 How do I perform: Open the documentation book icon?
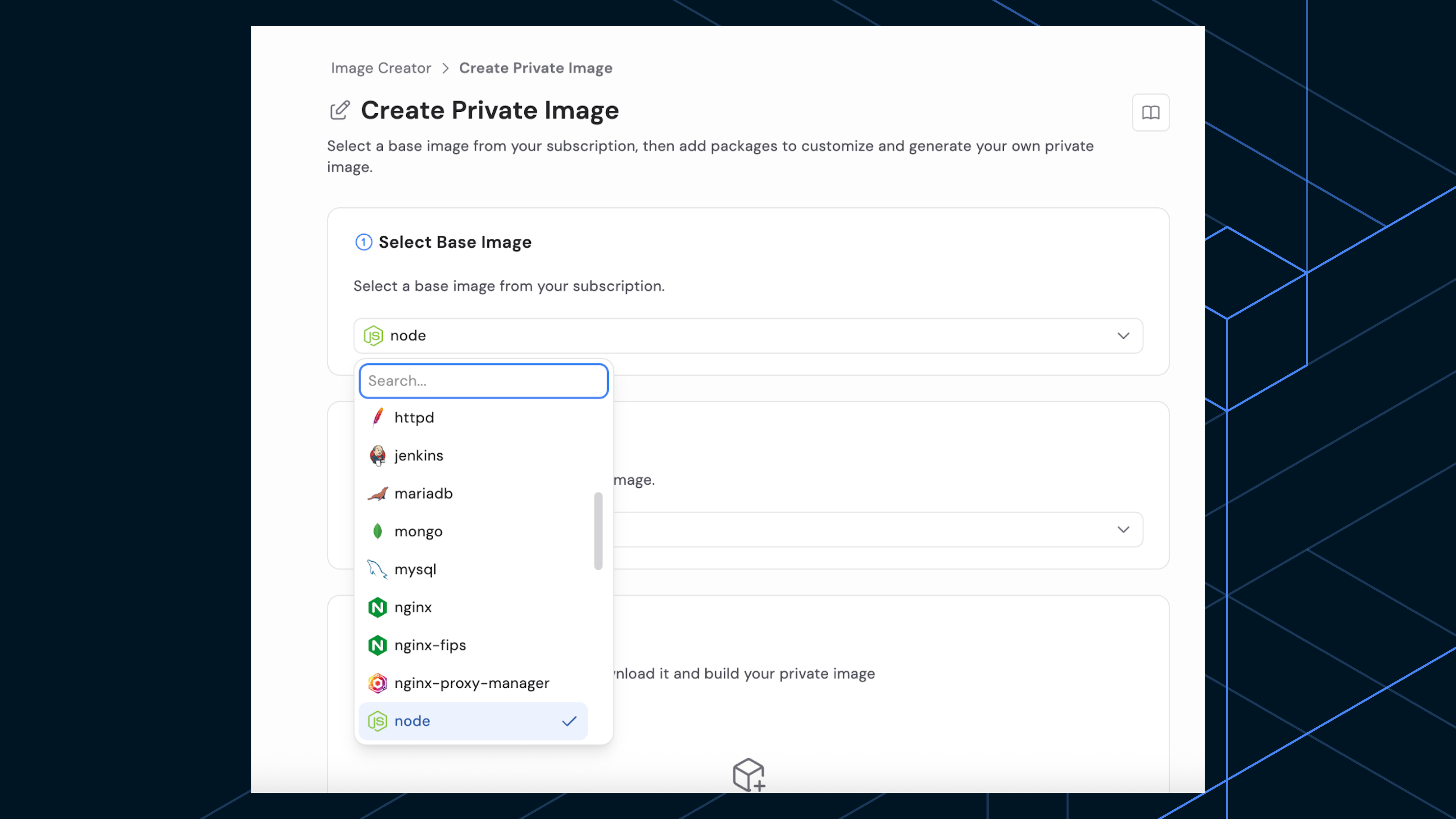click(1150, 113)
